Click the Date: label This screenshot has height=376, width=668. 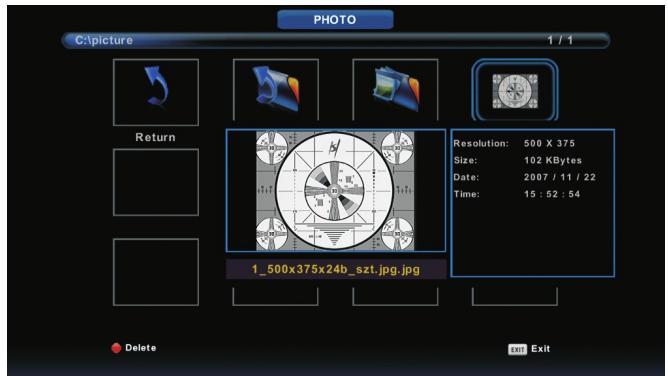click(466, 177)
